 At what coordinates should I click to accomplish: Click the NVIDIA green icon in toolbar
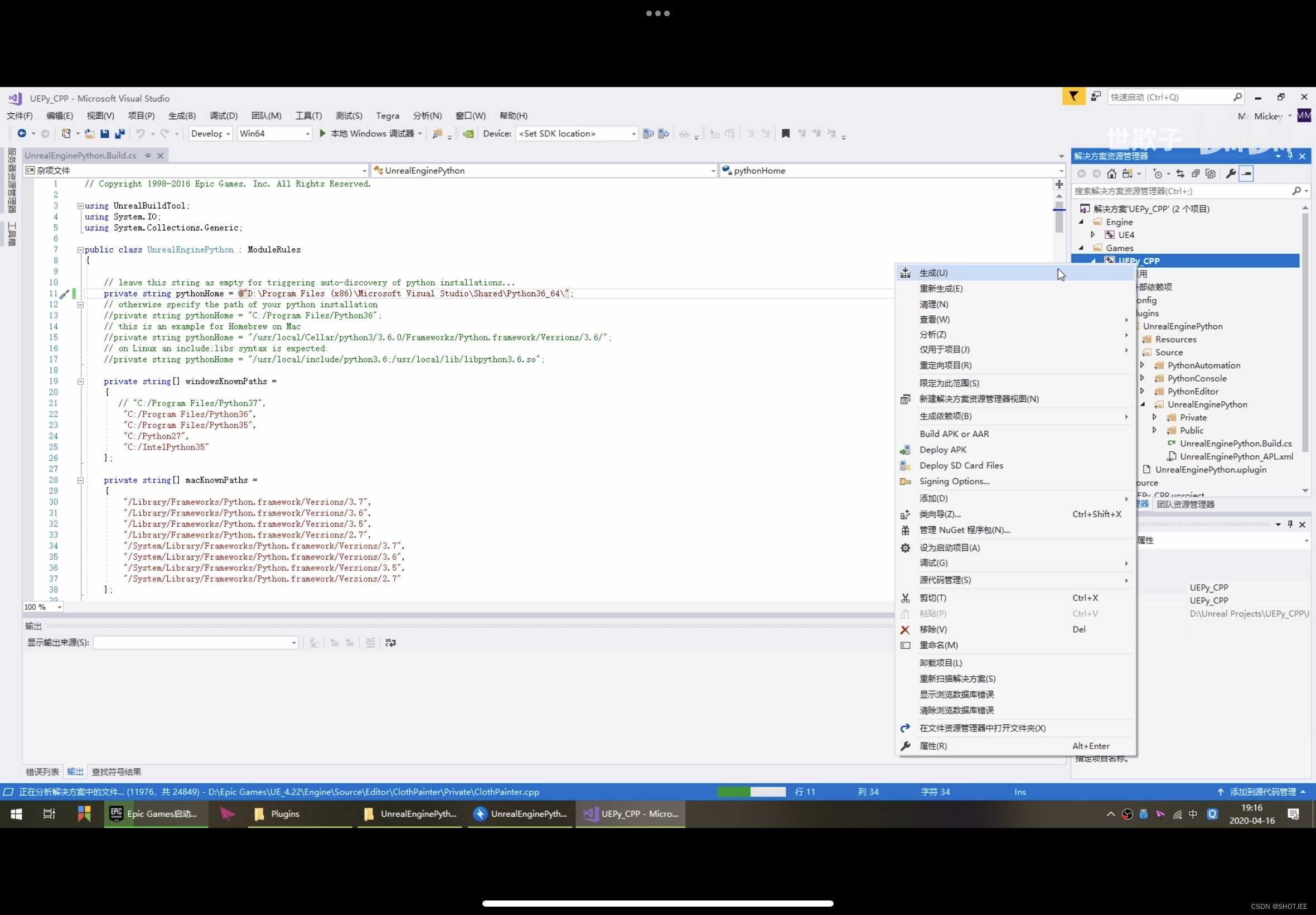(468, 133)
